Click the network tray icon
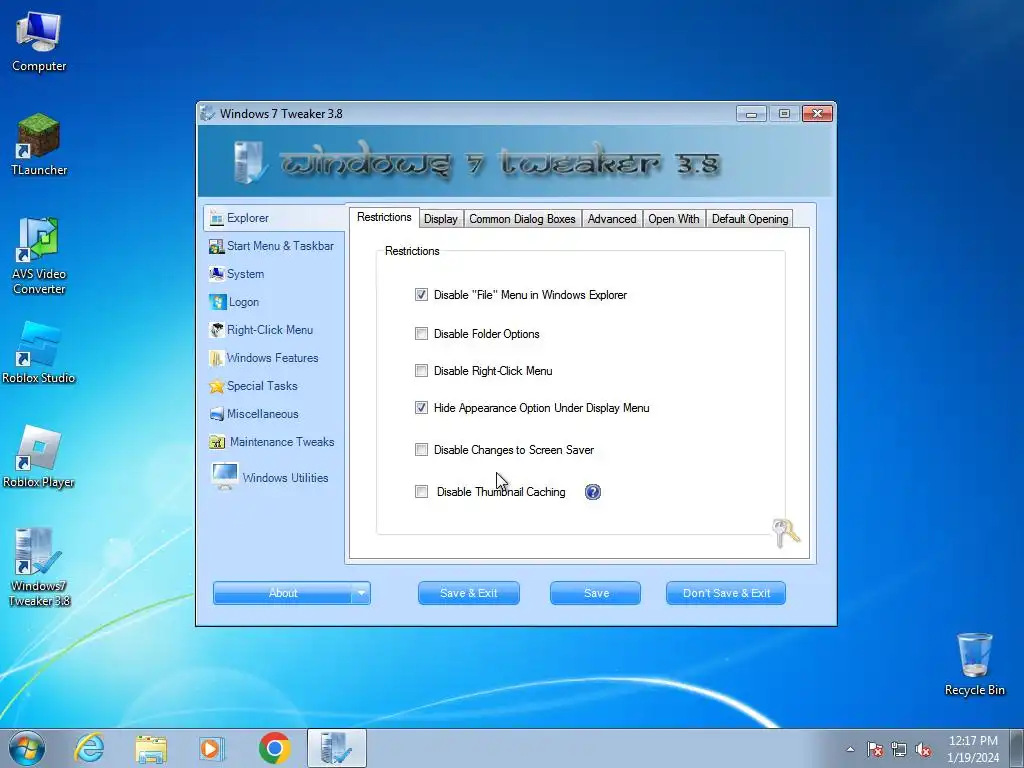1024x768 pixels. [x=899, y=750]
